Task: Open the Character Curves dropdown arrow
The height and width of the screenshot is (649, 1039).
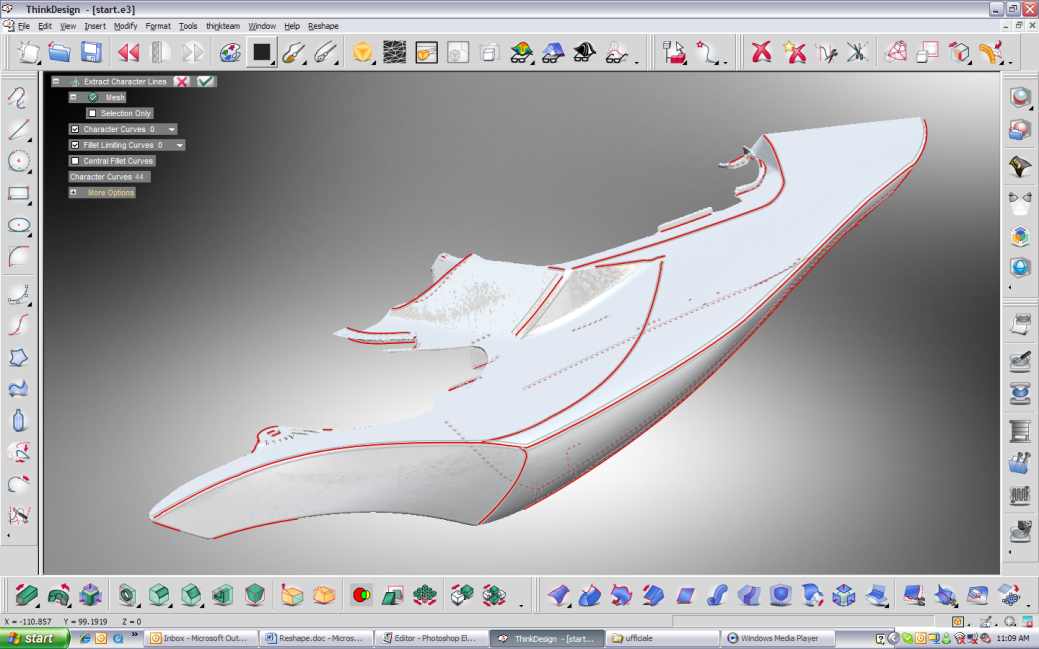Action: pyautogui.click(x=172, y=129)
